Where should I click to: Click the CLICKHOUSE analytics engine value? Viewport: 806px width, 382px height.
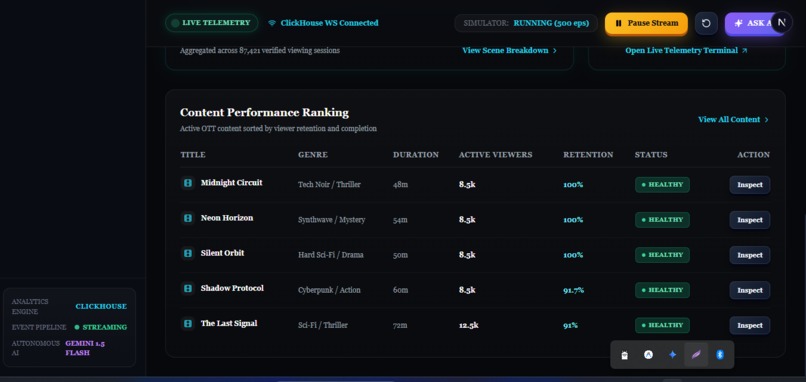coord(101,306)
